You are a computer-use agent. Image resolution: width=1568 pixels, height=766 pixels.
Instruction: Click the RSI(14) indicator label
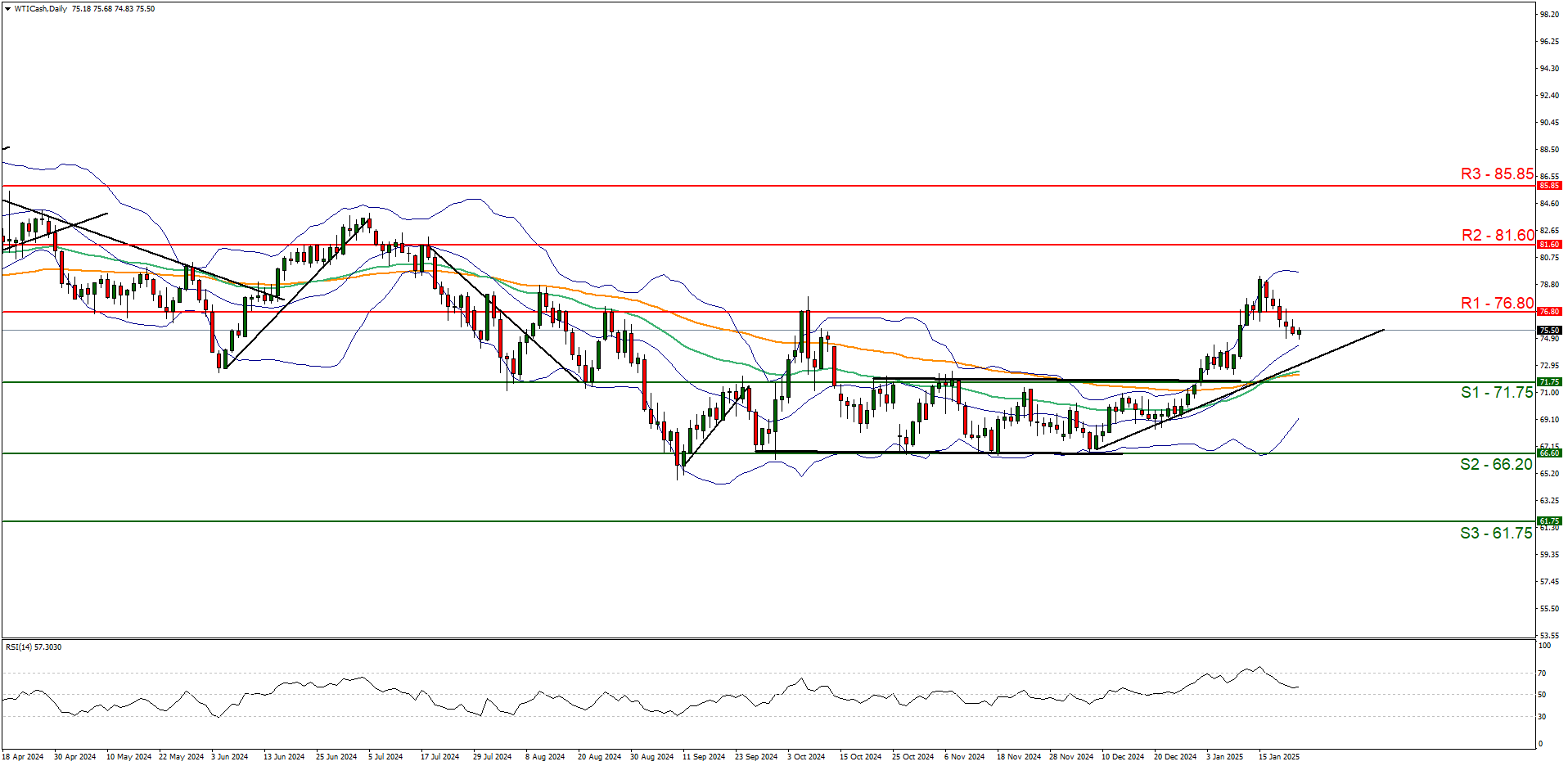pos(33,647)
